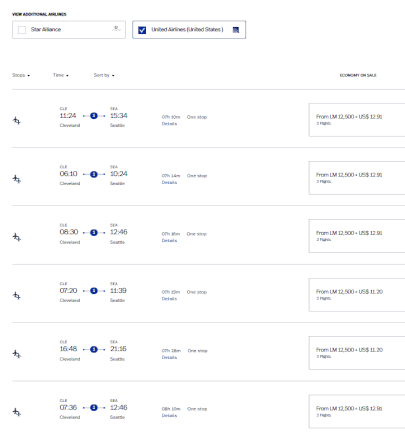Screen dimensions: 405x435
Task: Click the airplane icon for the 06:10 flight
Action: (17, 179)
